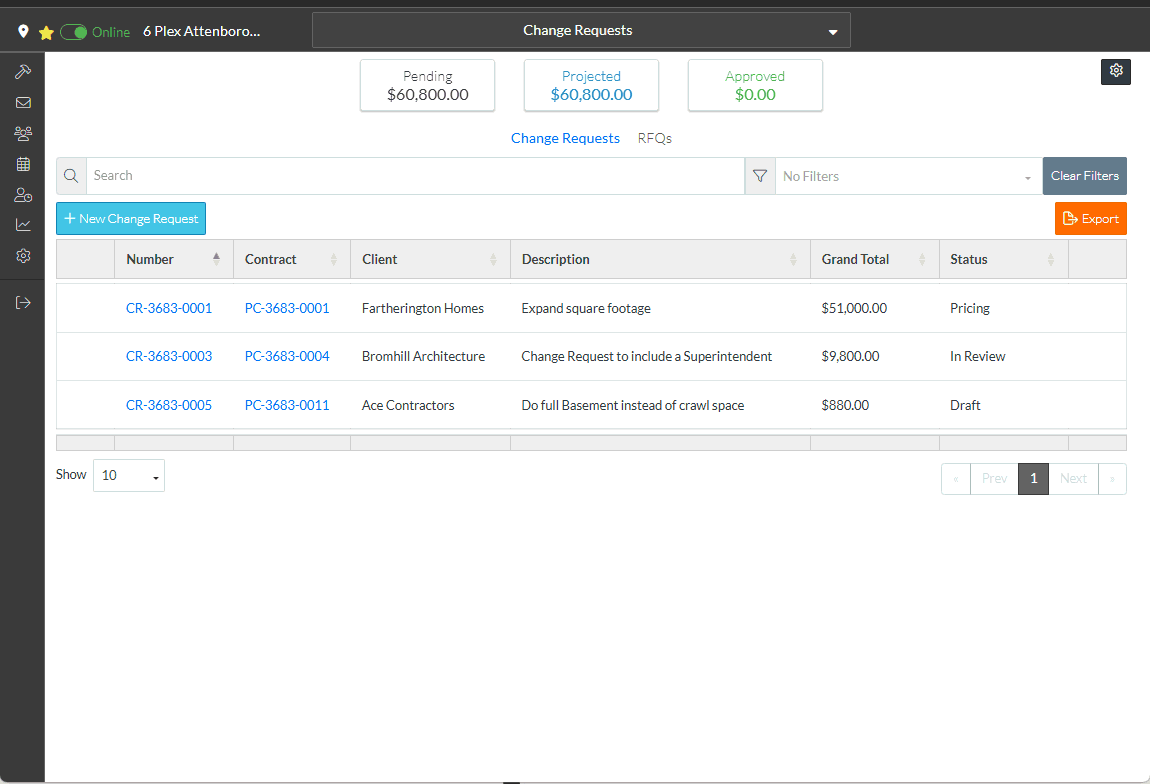This screenshot has height=784, width=1150.
Task: Switch to the RFQs tab
Action: [x=654, y=138]
